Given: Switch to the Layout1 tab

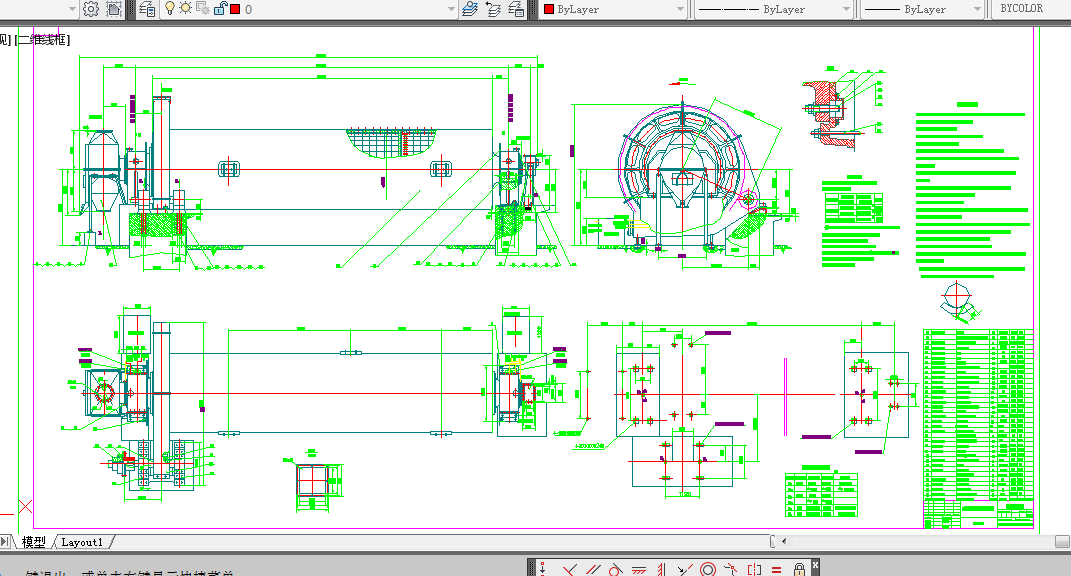Looking at the screenshot, I should pos(82,542).
